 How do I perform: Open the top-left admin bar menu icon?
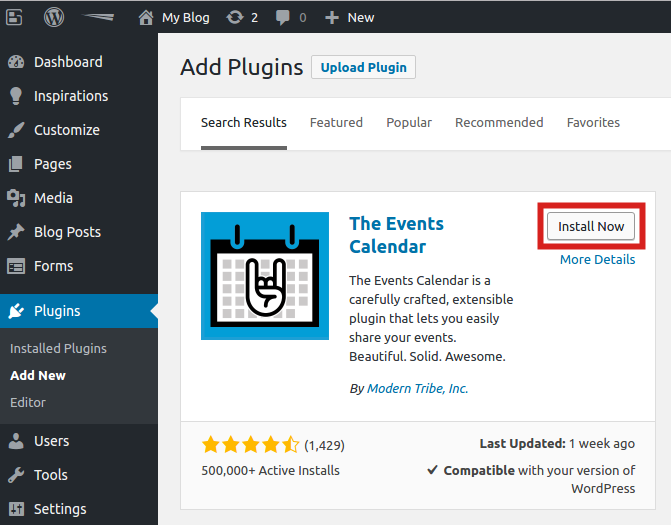(17, 17)
